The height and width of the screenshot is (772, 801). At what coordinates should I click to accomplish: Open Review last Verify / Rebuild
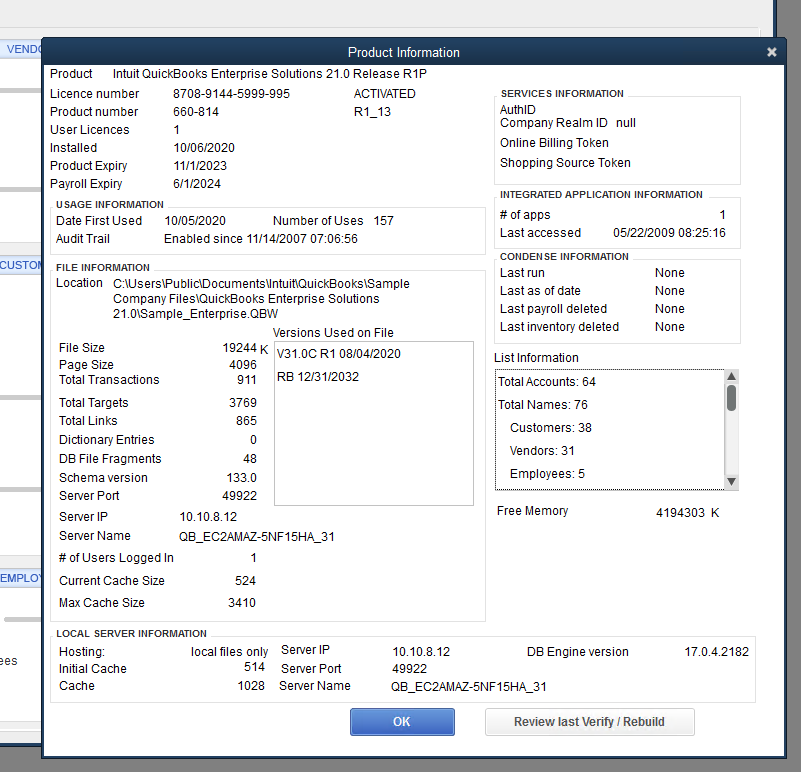click(590, 721)
